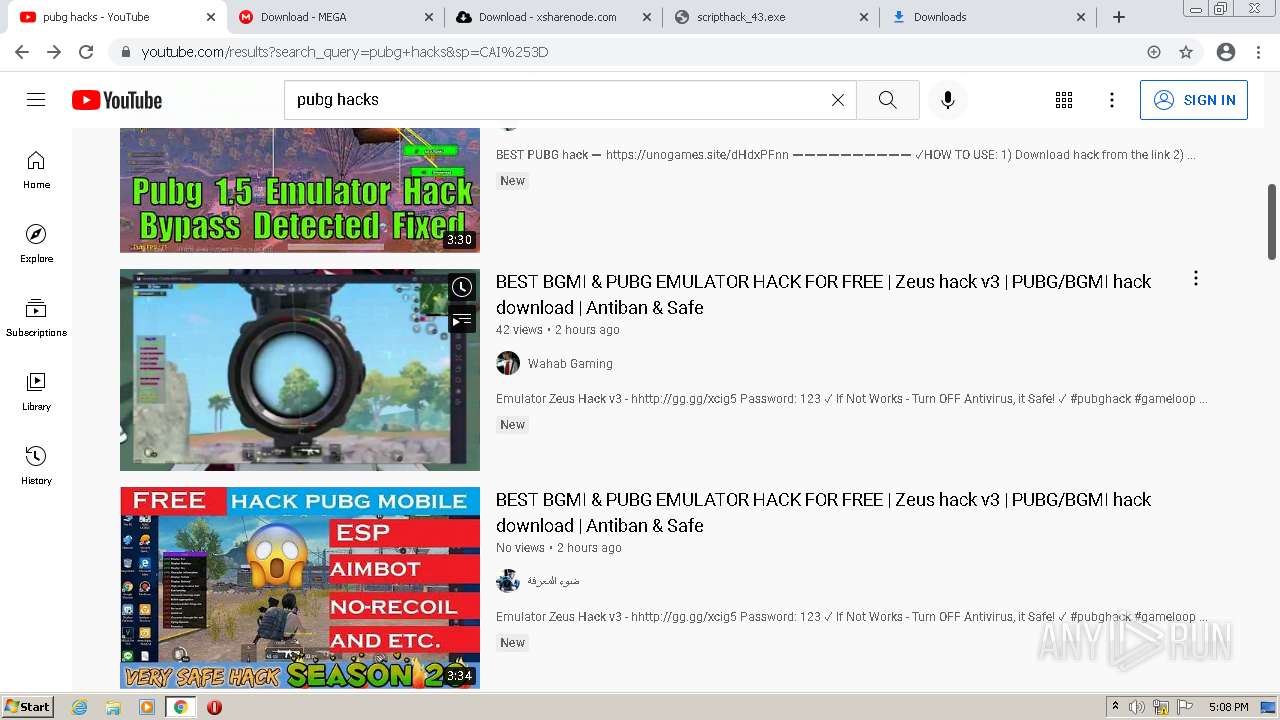Click the Watch later clock icon on thumbnail
The image size is (1280, 720).
pos(461,288)
